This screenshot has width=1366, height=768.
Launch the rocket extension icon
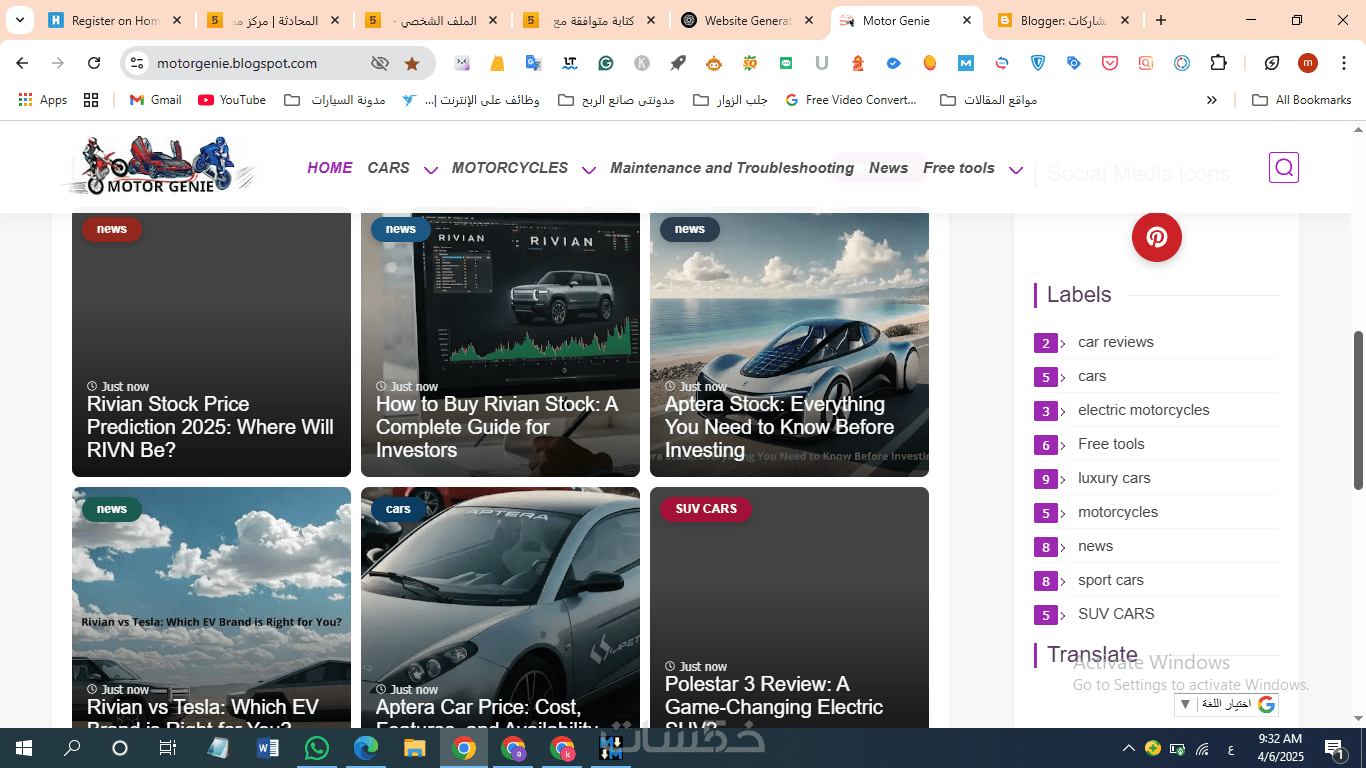click(678, 63)
